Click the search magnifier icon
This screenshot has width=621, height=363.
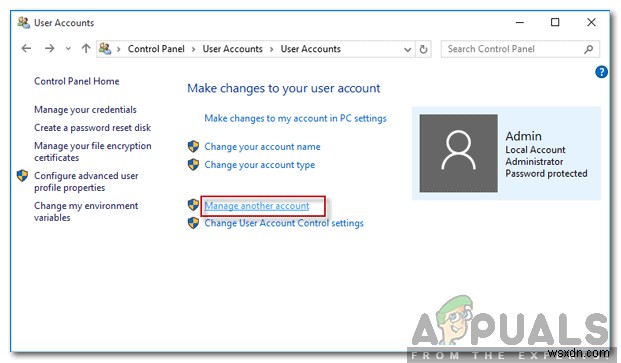pyautogui.click(x=589, y=49)
